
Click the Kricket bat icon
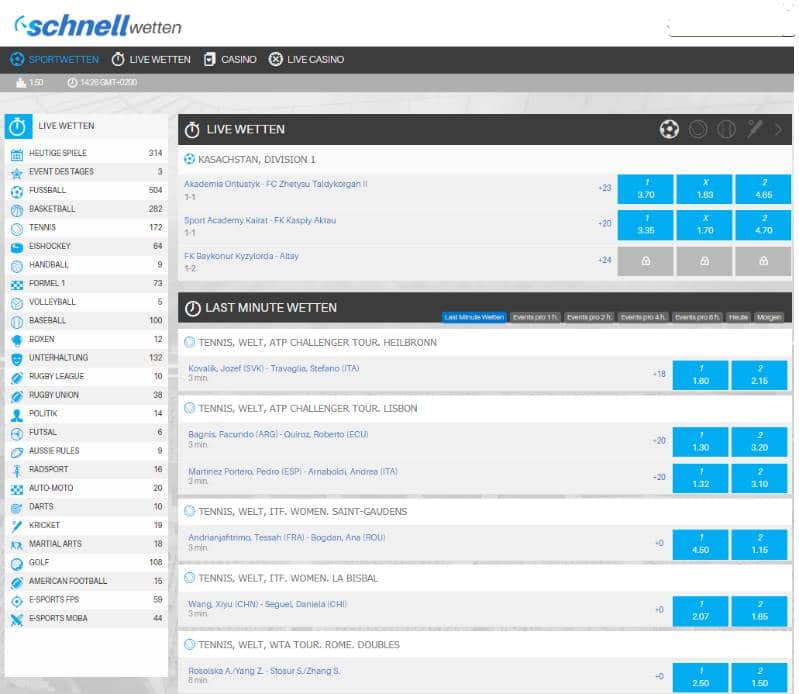tap(17, 526)
